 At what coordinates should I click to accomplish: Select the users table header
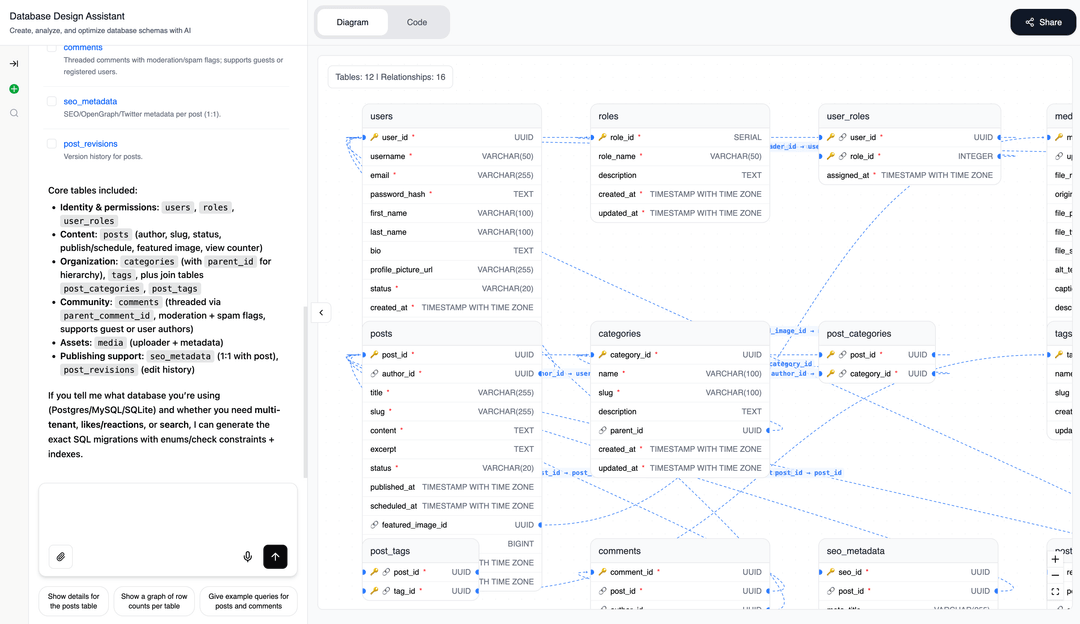(452, 116)
